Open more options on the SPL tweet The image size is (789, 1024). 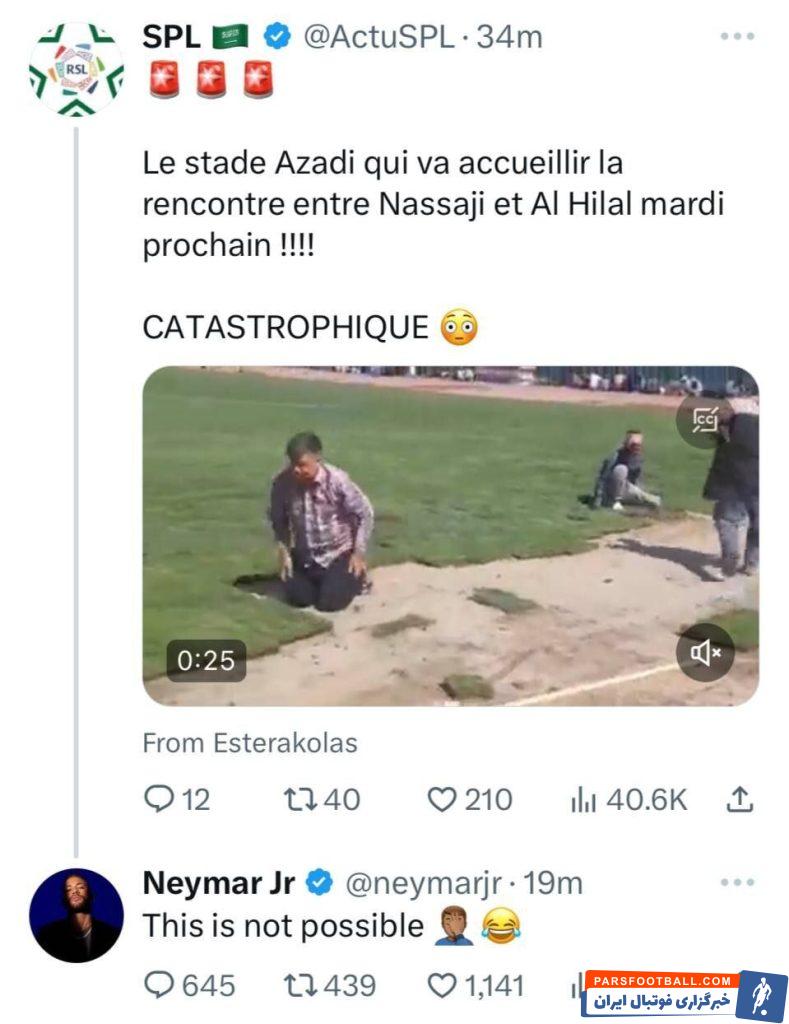point(737,37)
